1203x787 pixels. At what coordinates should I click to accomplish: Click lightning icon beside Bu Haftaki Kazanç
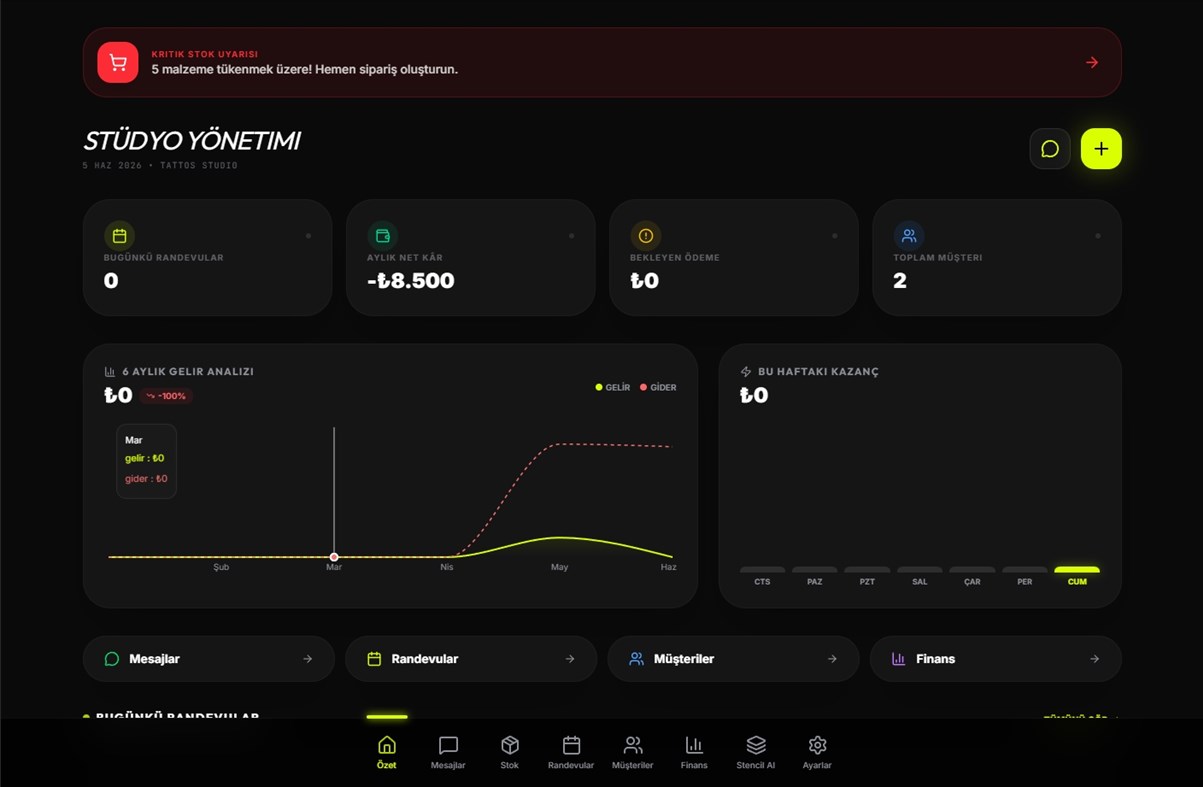(746, 372)
